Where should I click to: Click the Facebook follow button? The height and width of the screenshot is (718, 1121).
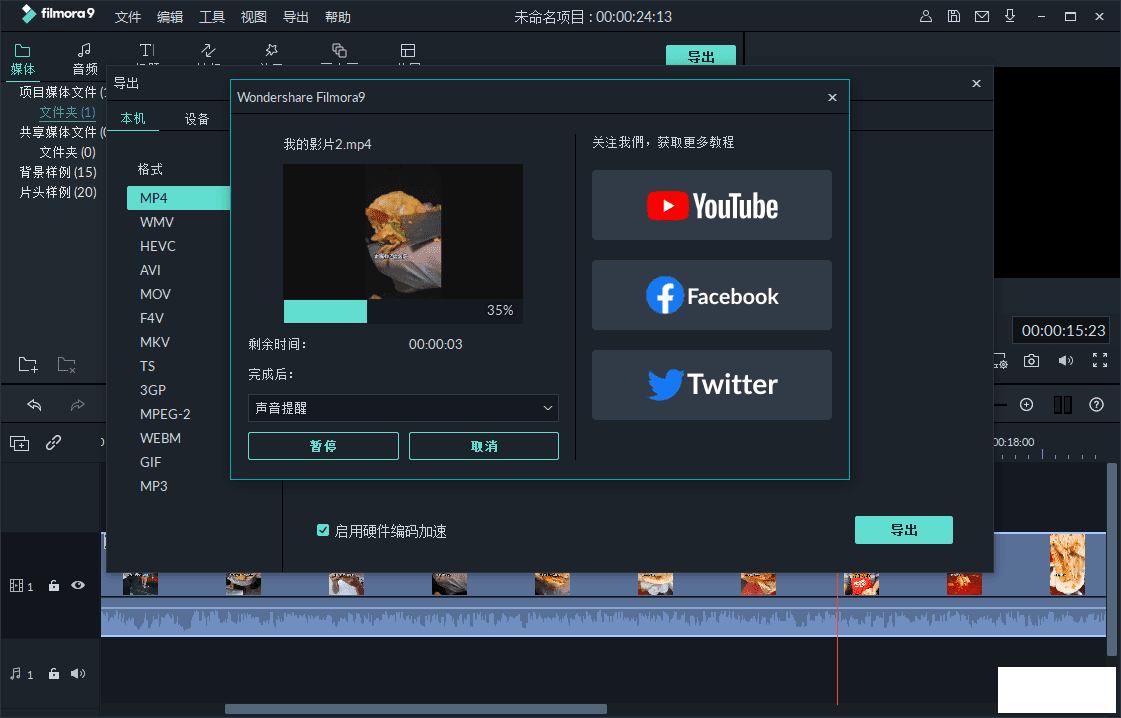pyautogui.click(x=711, y=295)
